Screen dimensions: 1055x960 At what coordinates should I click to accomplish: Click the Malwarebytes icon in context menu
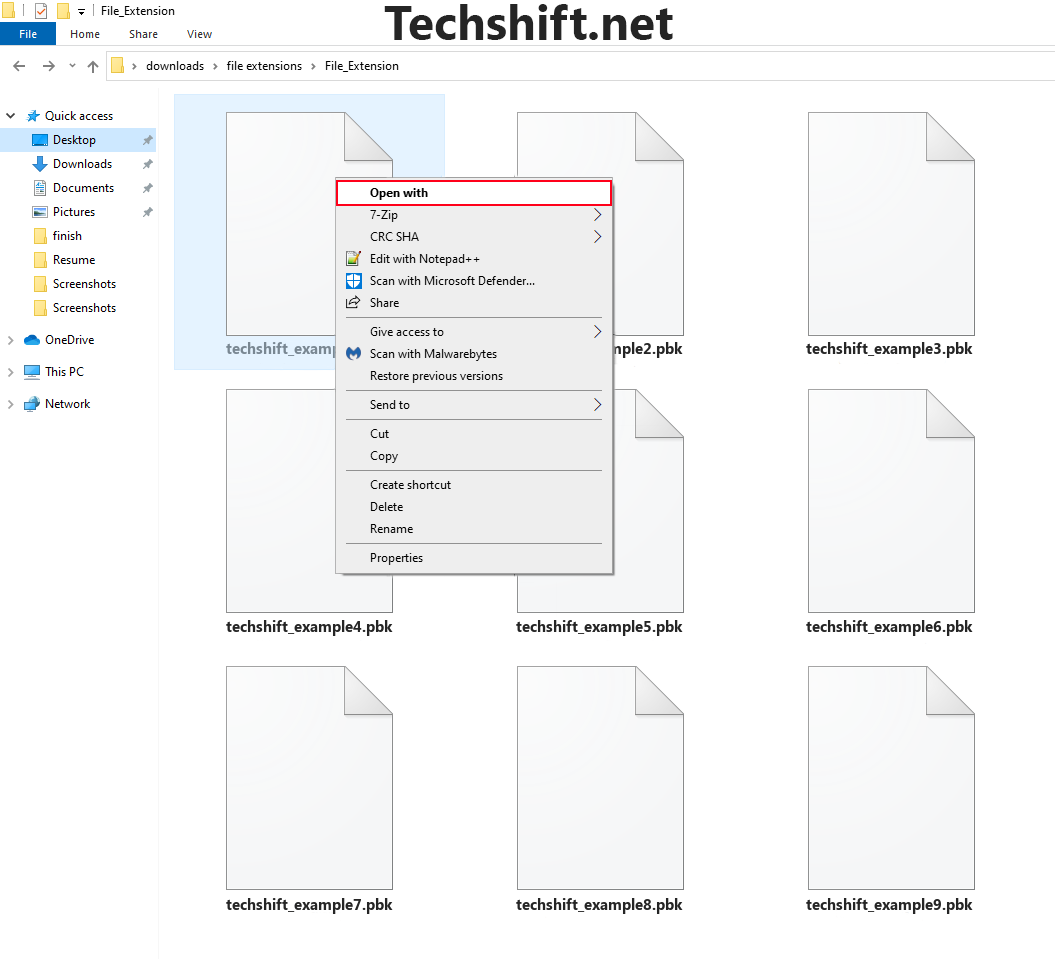pyautogui.click(x=353, y=354)
